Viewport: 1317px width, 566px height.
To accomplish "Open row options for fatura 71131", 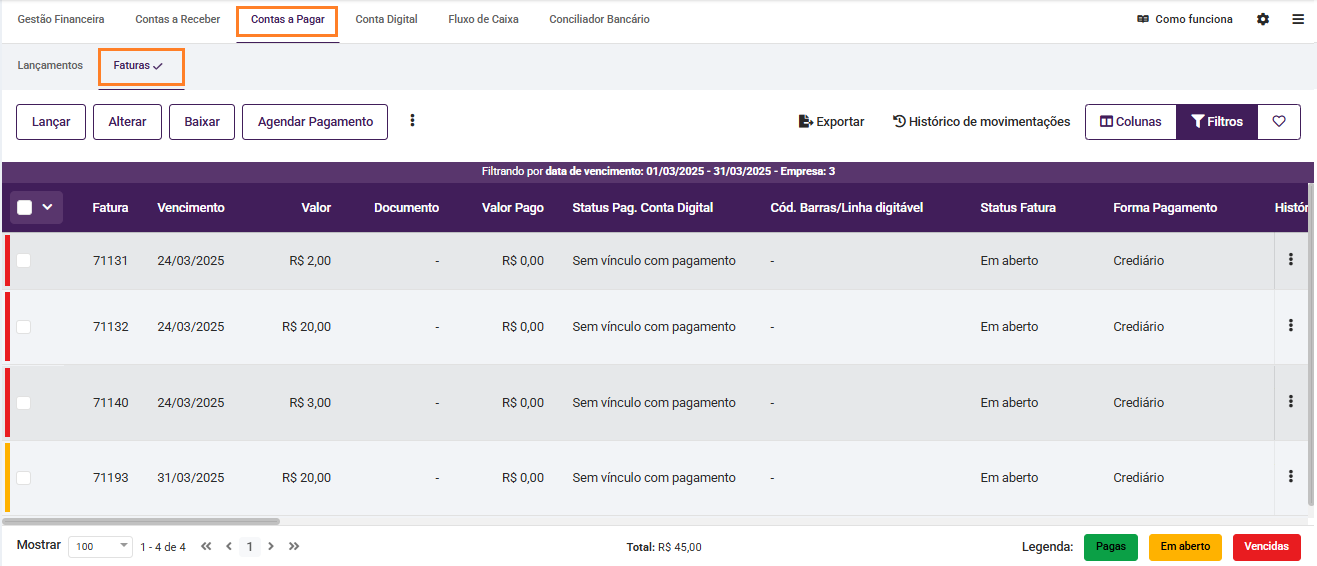I will [x=1291, y=260].
